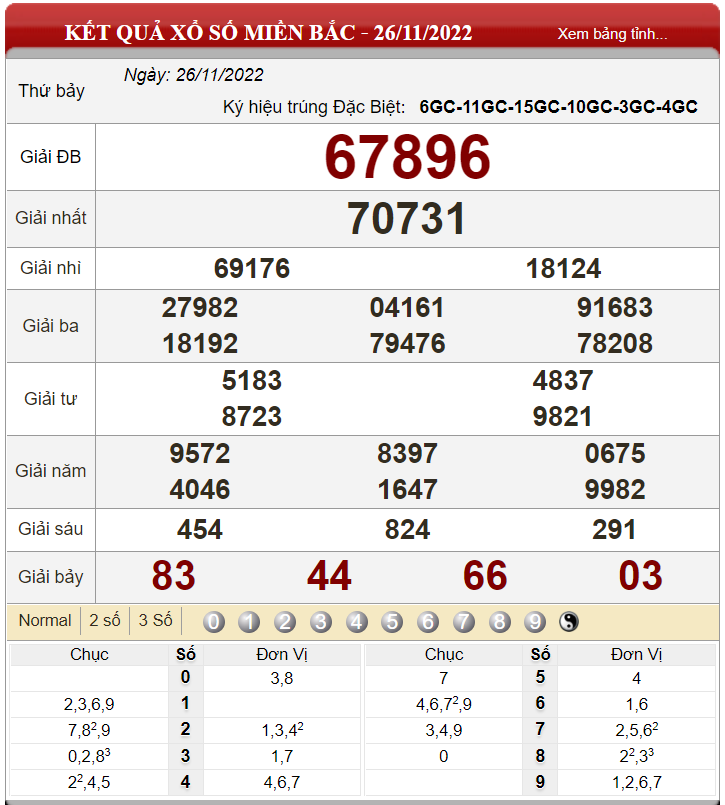This screenshot has width=725, height=805.
Task: Click seventh prize number 66
Action: click(x=485, y=575)
